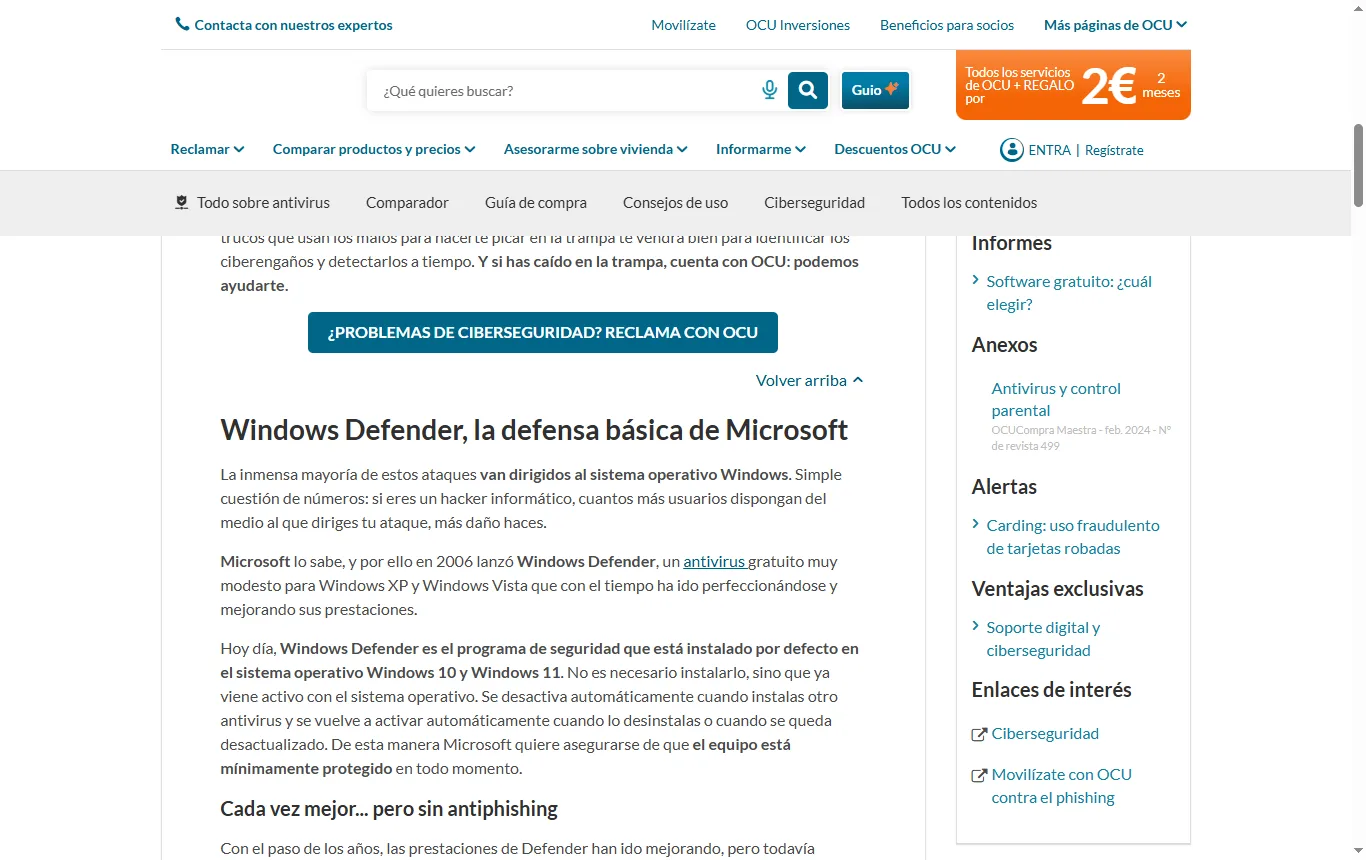Open the Ciberseguridad tab in the submenu

[814, 202]
